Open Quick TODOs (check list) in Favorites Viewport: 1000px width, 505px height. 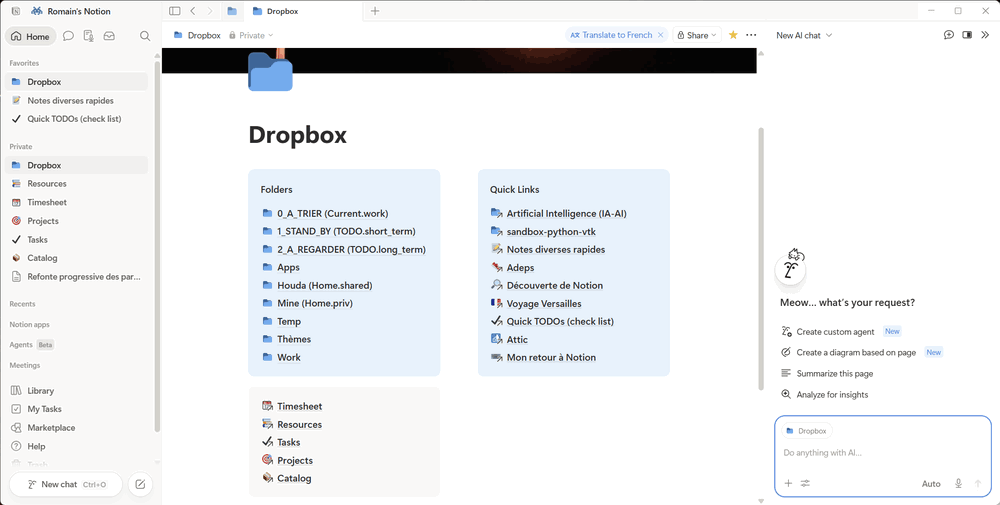click(77, 119)
